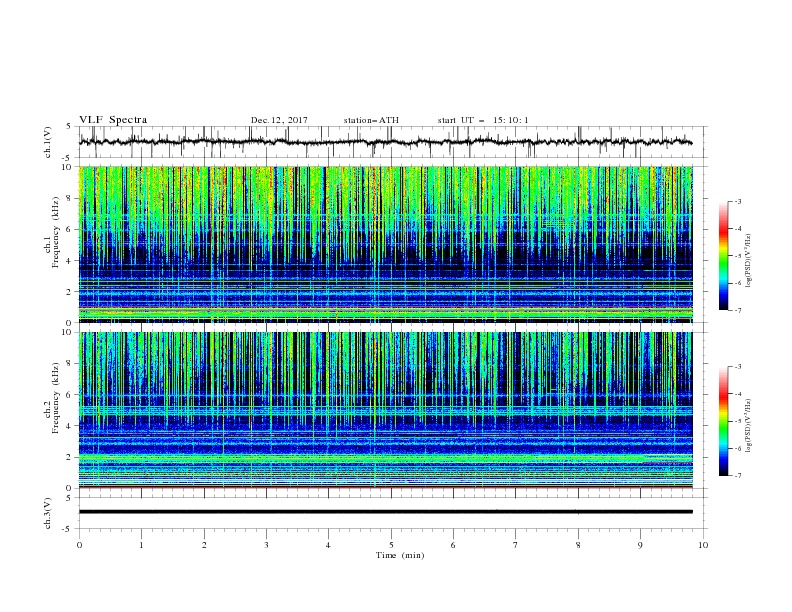Click the time axis tick label "9"
The image size is (792, 612).
pyautogui.click(x=640, y=545)
